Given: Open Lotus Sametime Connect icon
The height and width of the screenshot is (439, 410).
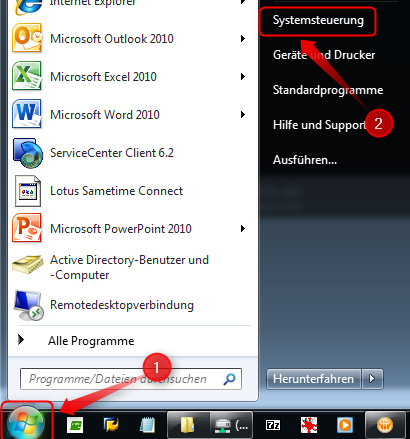Looking at the screenshot, I should (x=28, y=191).
